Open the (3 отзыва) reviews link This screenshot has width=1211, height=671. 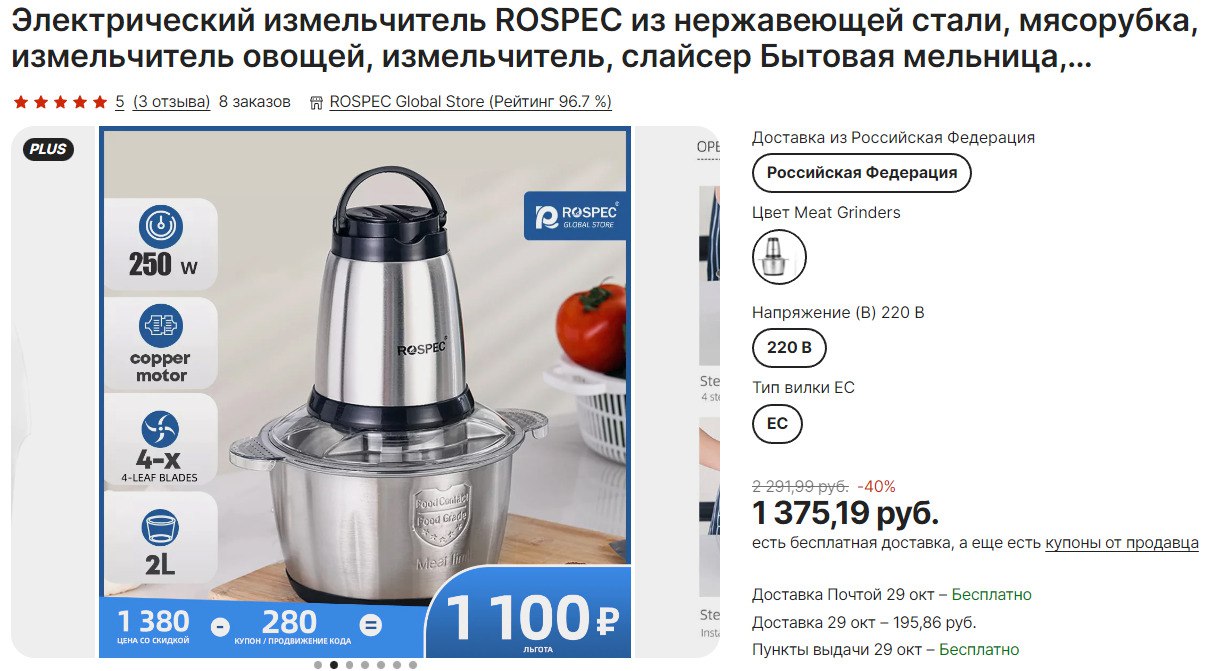172,102
